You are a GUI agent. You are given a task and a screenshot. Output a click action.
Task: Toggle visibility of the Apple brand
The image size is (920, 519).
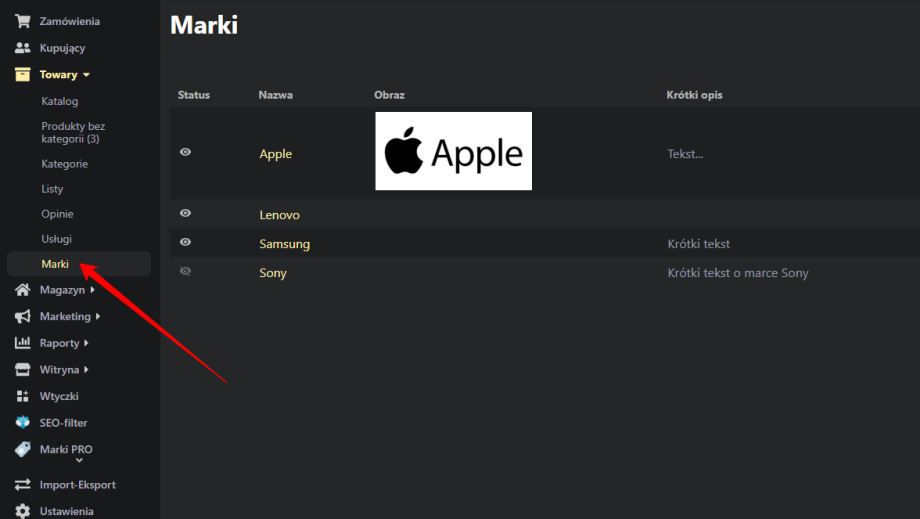coord(185,152)
